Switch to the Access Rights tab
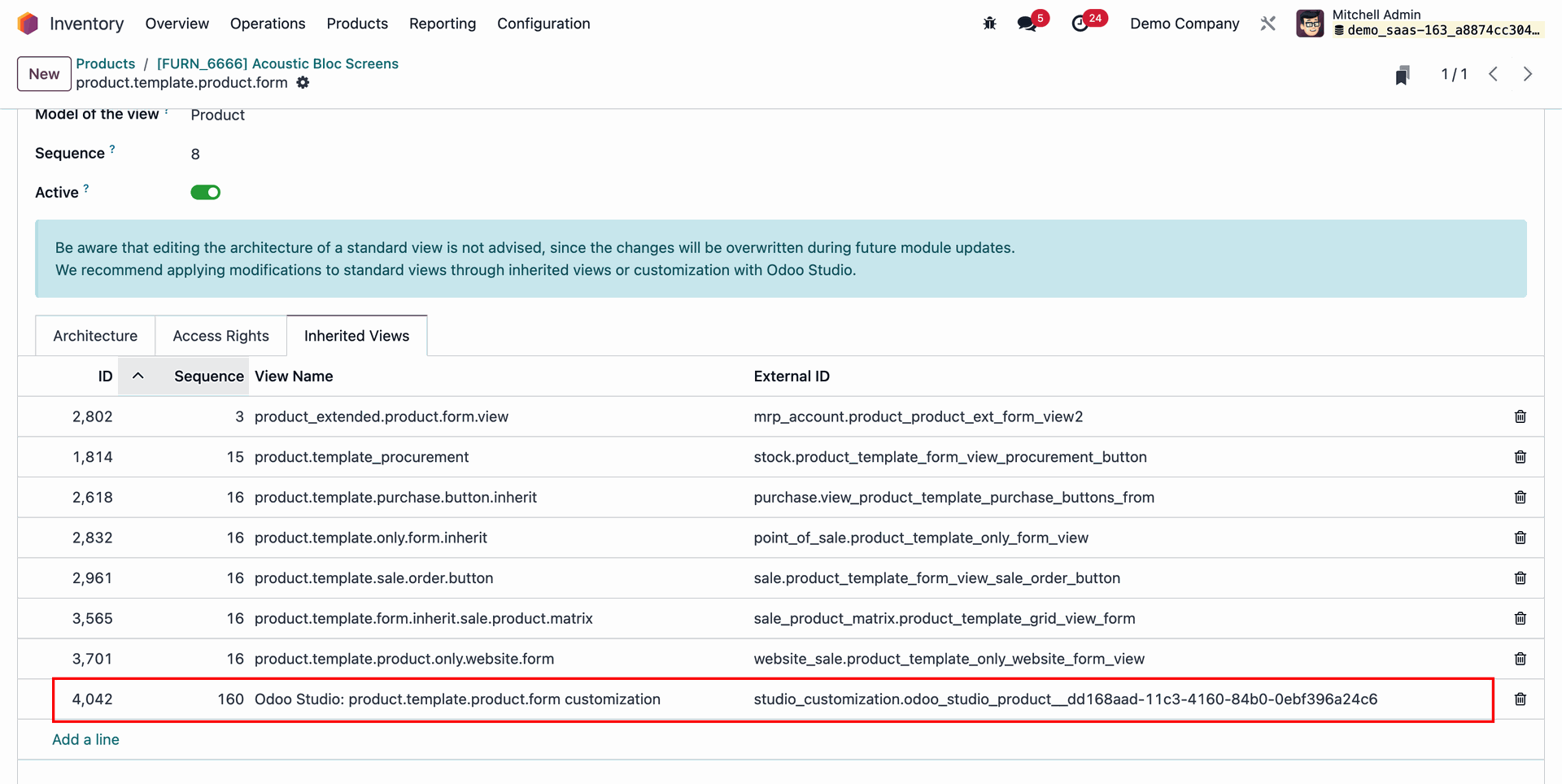The image size is (1562, 784). click(220, 336)
